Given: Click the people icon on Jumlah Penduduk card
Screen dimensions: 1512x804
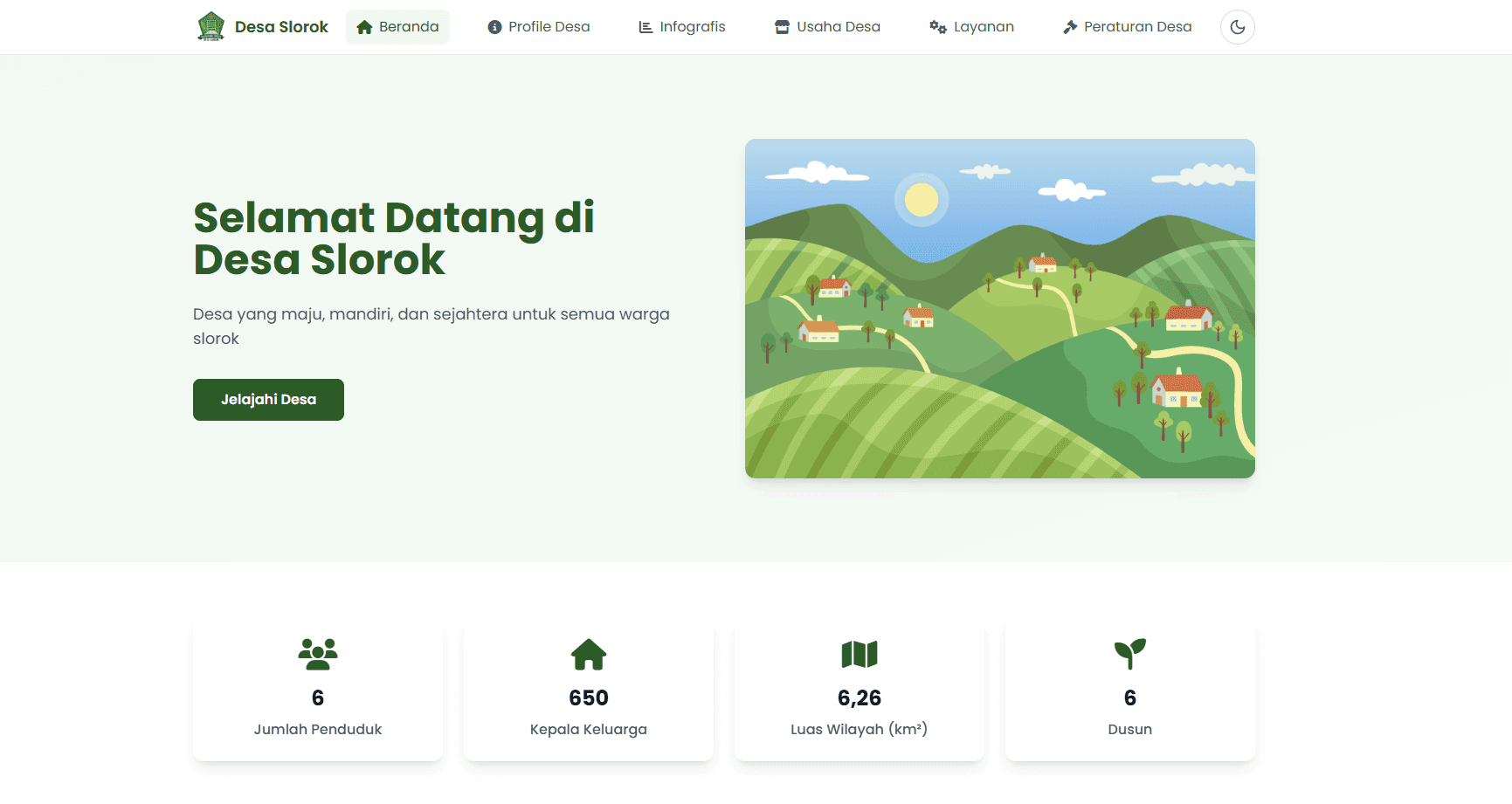Looking at the screenshot, I should [x=317, y=654].
